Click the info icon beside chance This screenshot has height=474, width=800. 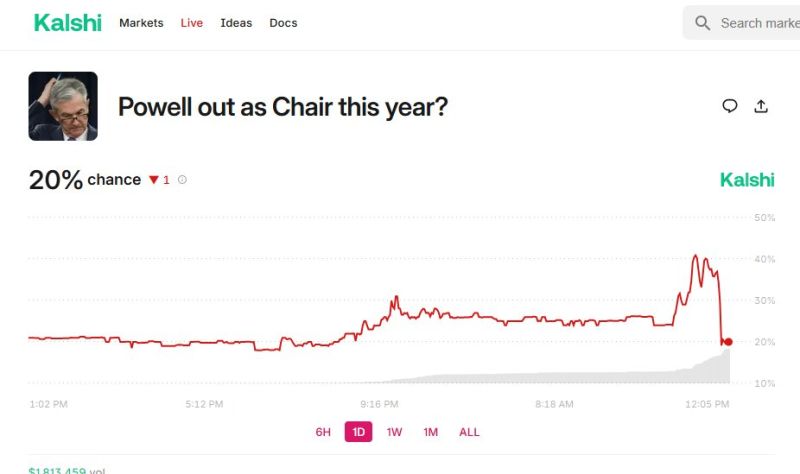coord(182,180)
